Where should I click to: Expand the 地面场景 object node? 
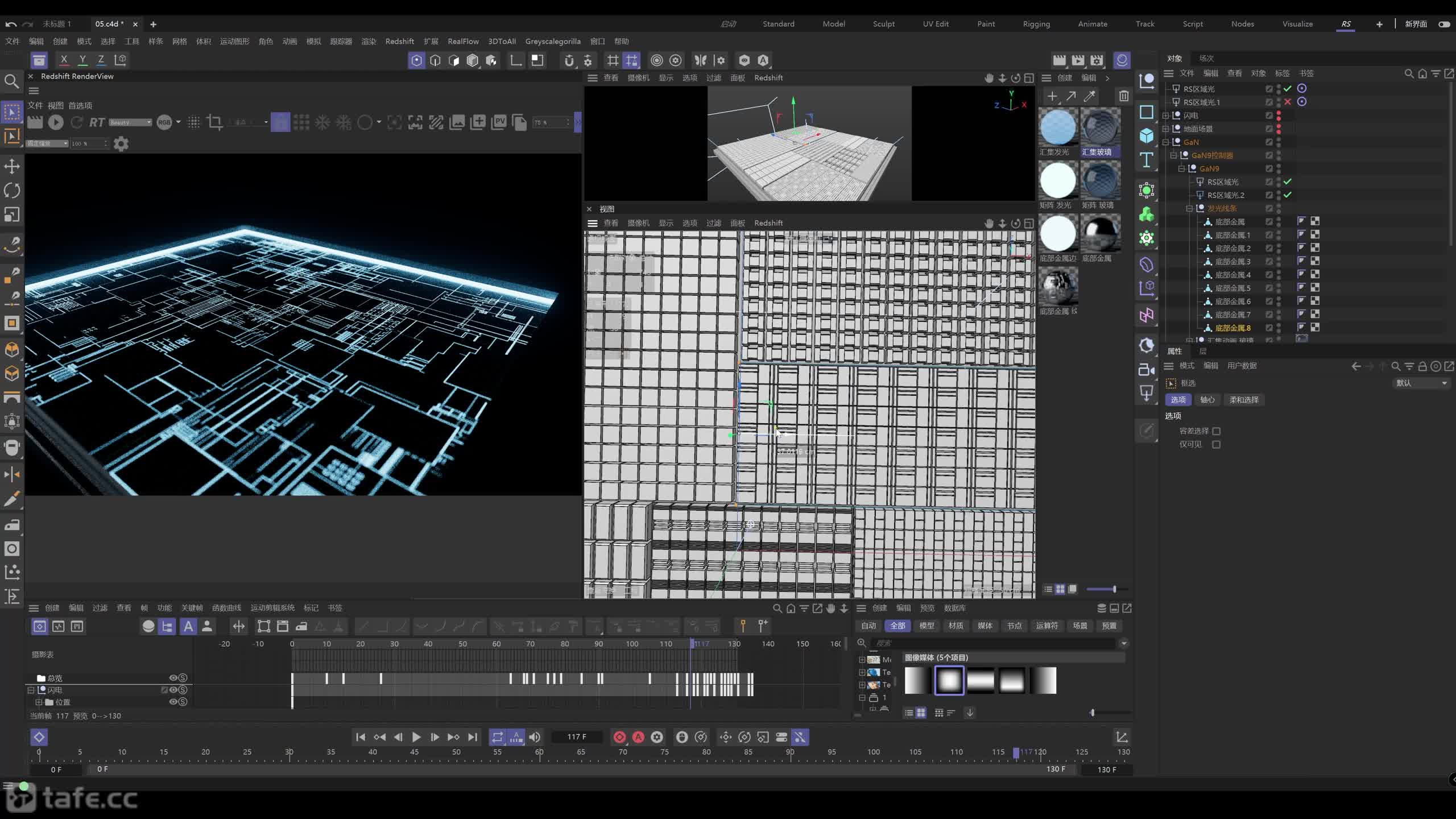click(x=1165, y=129)
